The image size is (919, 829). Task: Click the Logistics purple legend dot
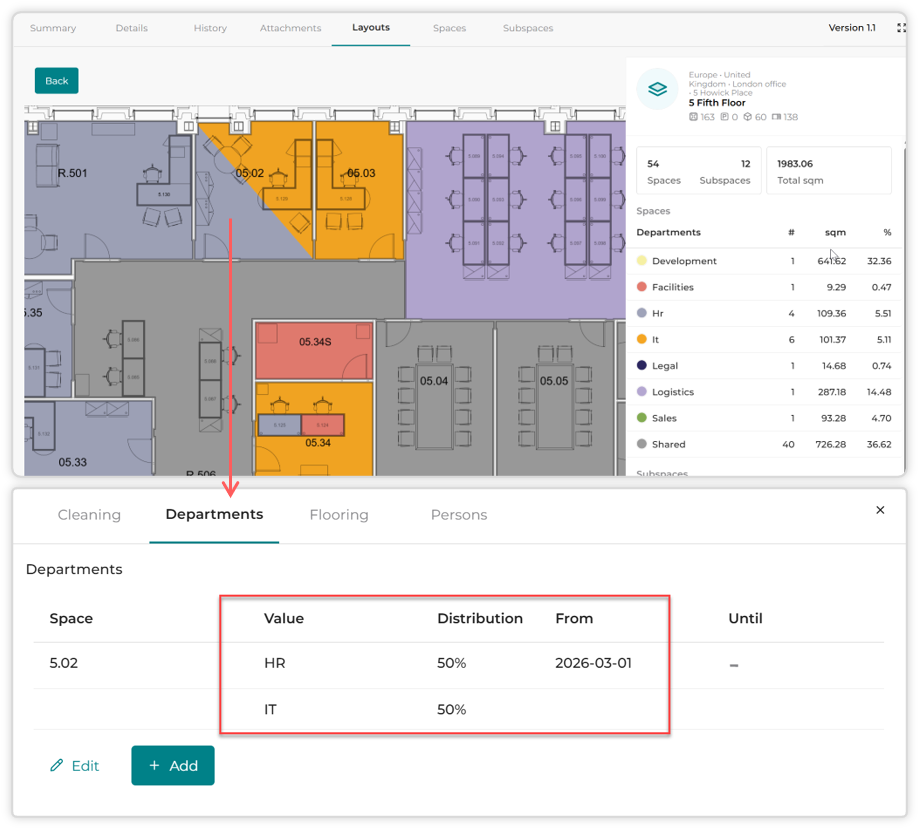[642, 391]
